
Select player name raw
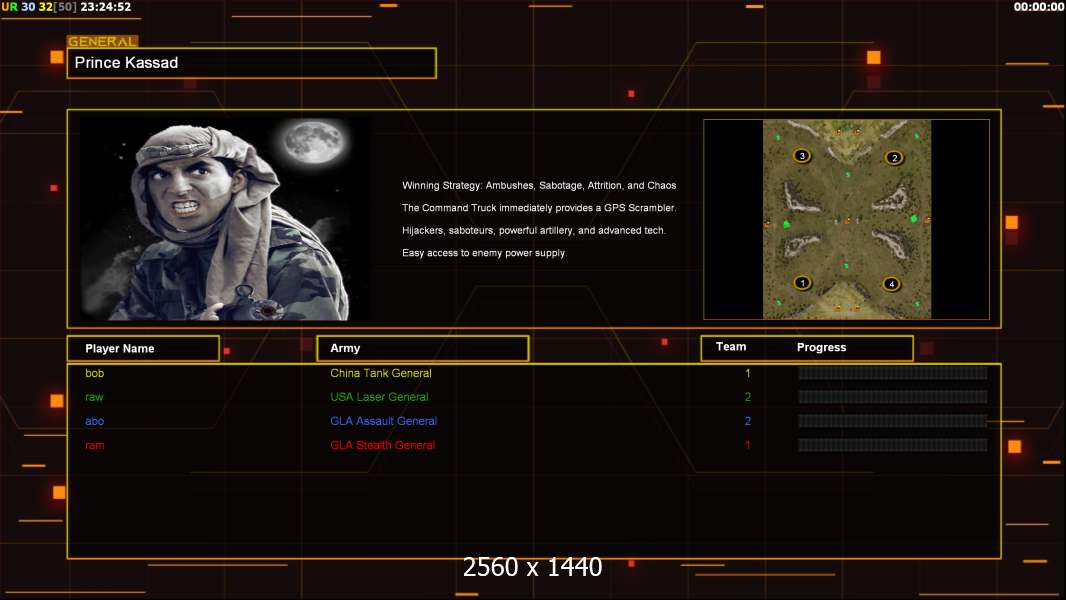pos(94,397)
